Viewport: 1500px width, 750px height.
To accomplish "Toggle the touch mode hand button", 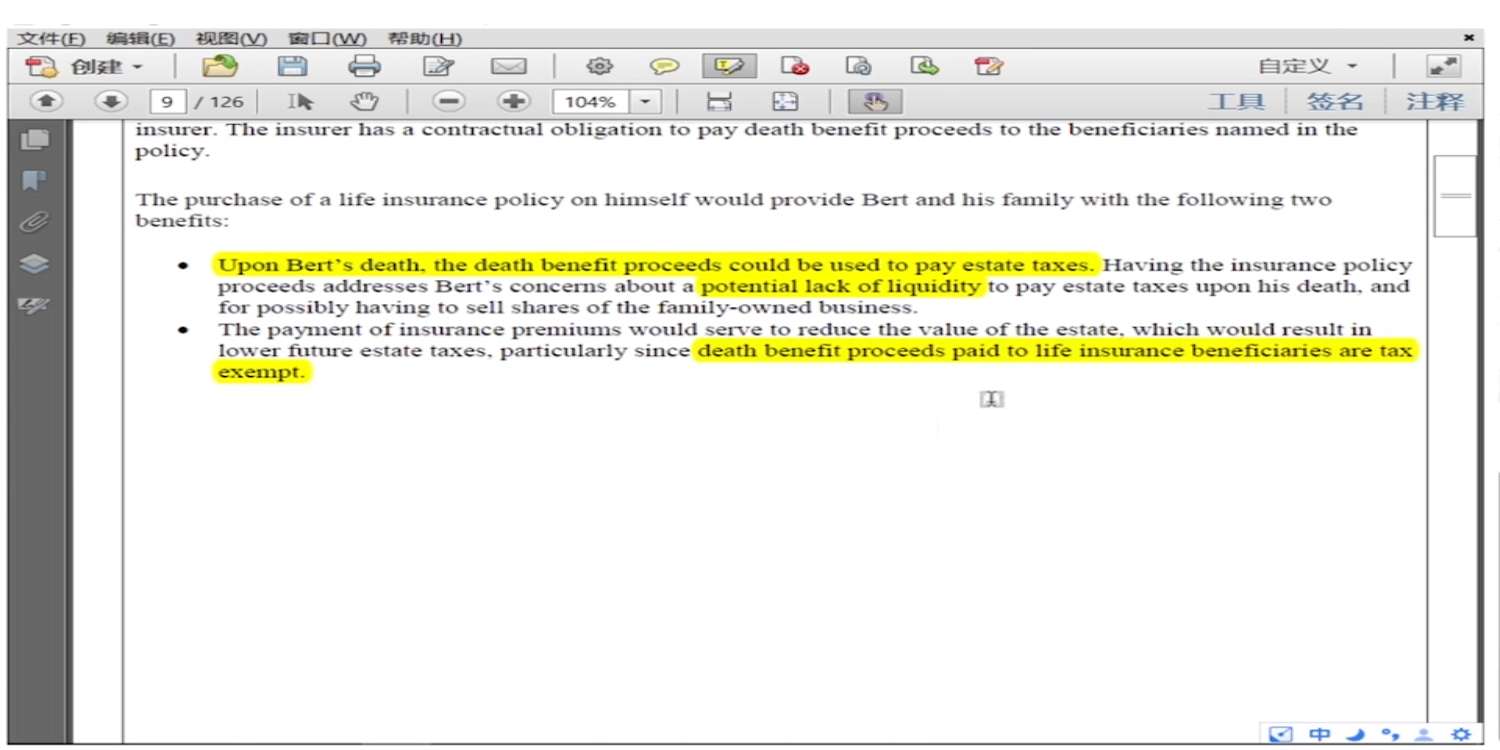I will tap(875, 101).
